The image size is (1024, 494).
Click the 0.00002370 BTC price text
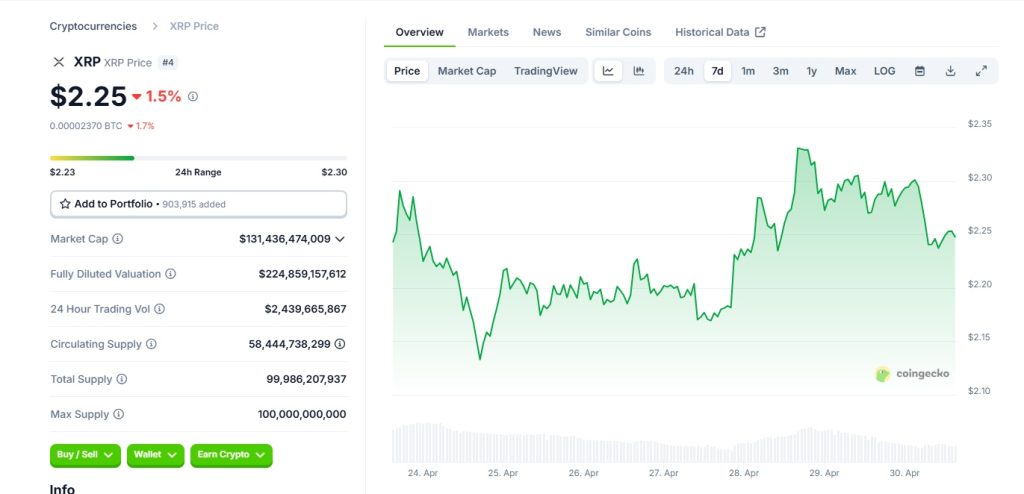coord(86,126)
